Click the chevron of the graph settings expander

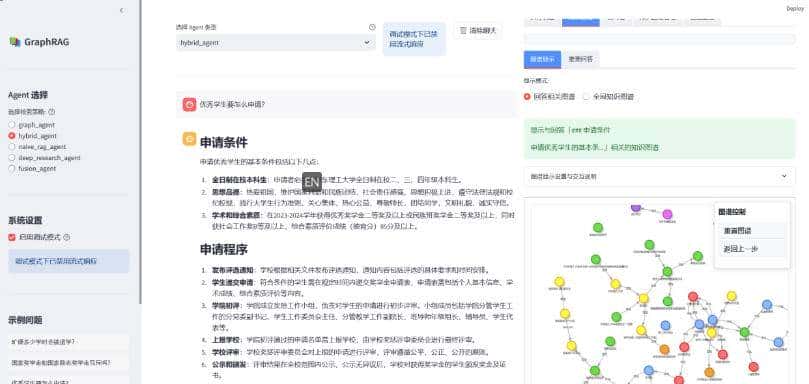point(784,177)
